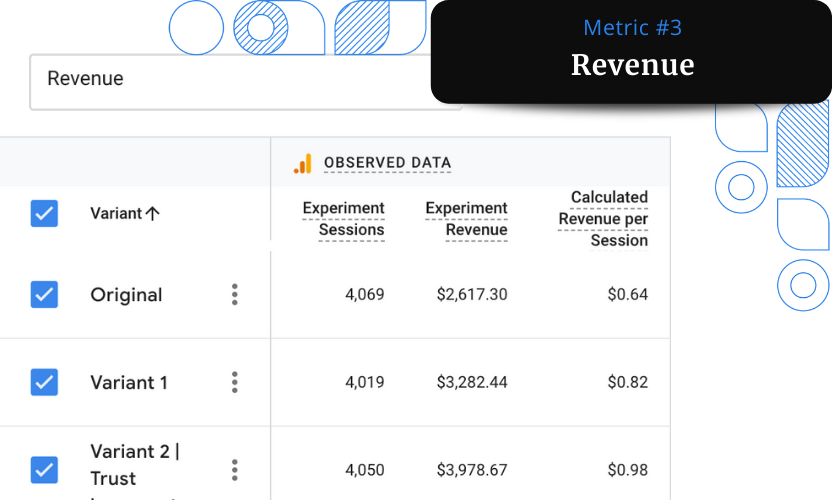Open the Revenue metric dropdown

click(x=245, y=82)
